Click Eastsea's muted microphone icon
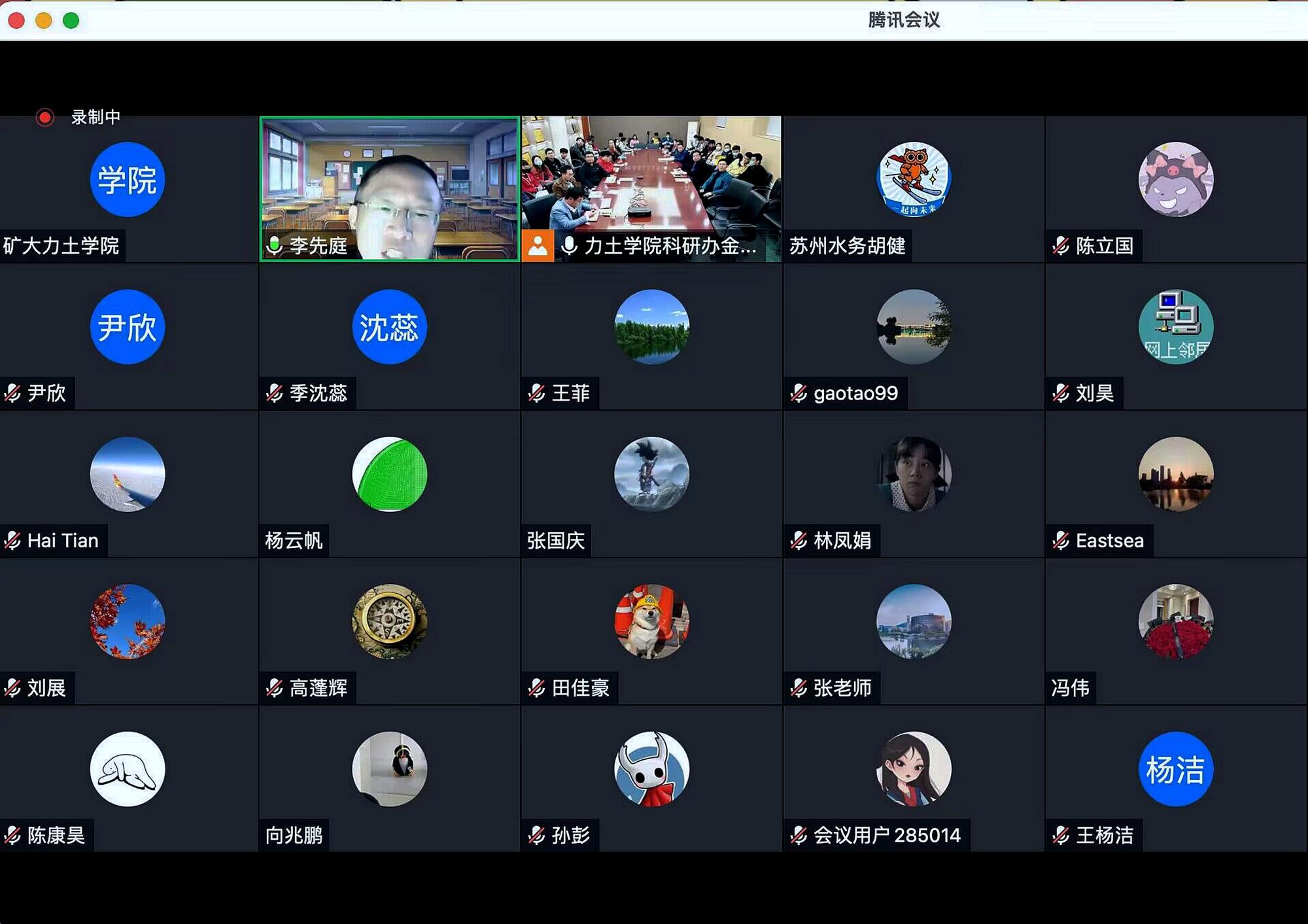Screen dimensions: 1308x924 [x=1061, y=541]
